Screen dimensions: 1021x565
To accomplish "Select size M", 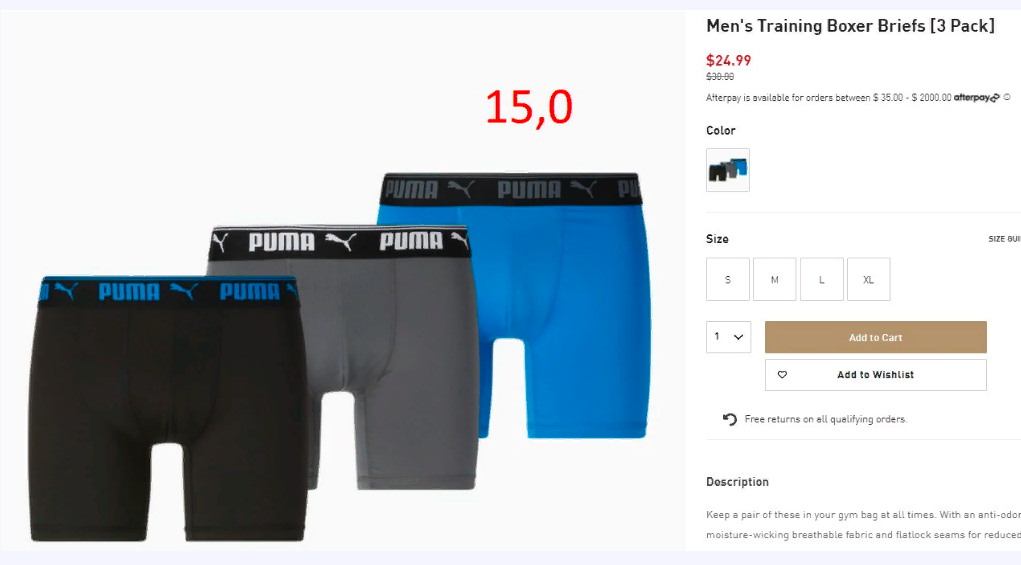I will [775, 279].
